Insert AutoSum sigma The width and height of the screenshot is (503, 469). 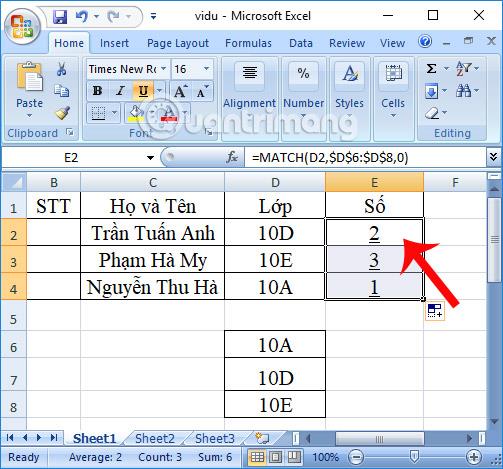(432, 69)
